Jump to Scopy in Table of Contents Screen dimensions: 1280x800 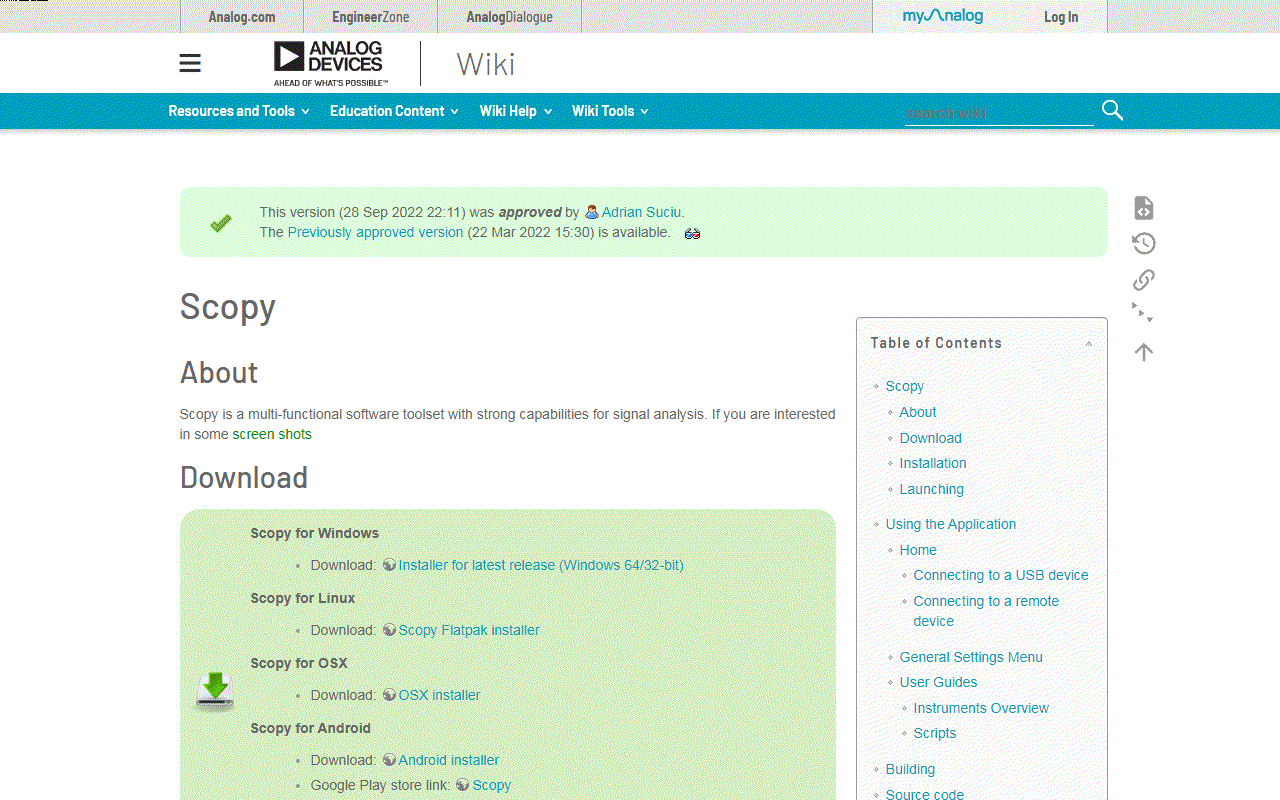click(904, 386)
